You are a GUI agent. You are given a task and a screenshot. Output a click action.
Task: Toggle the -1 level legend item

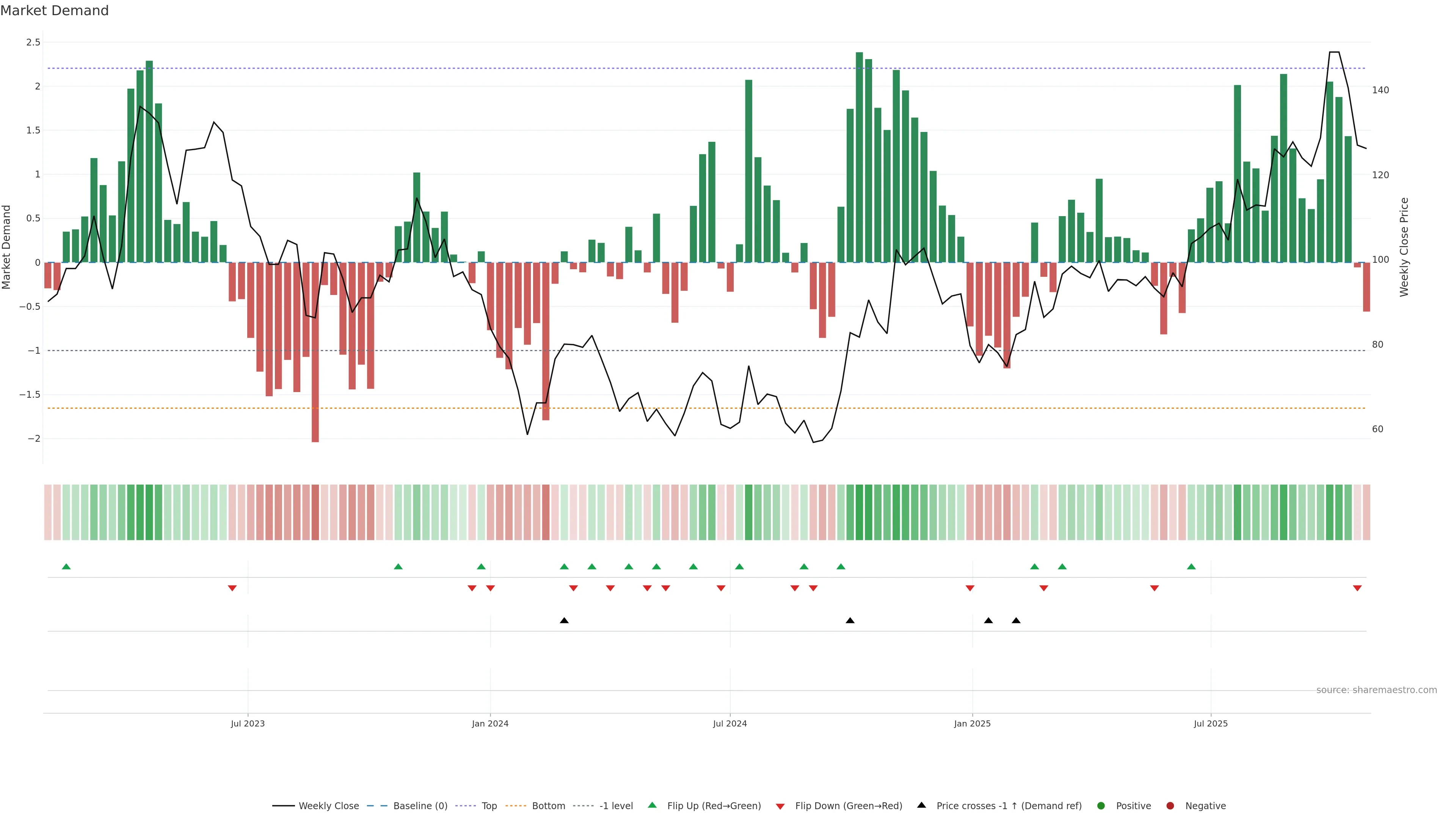tap(615, 806)
